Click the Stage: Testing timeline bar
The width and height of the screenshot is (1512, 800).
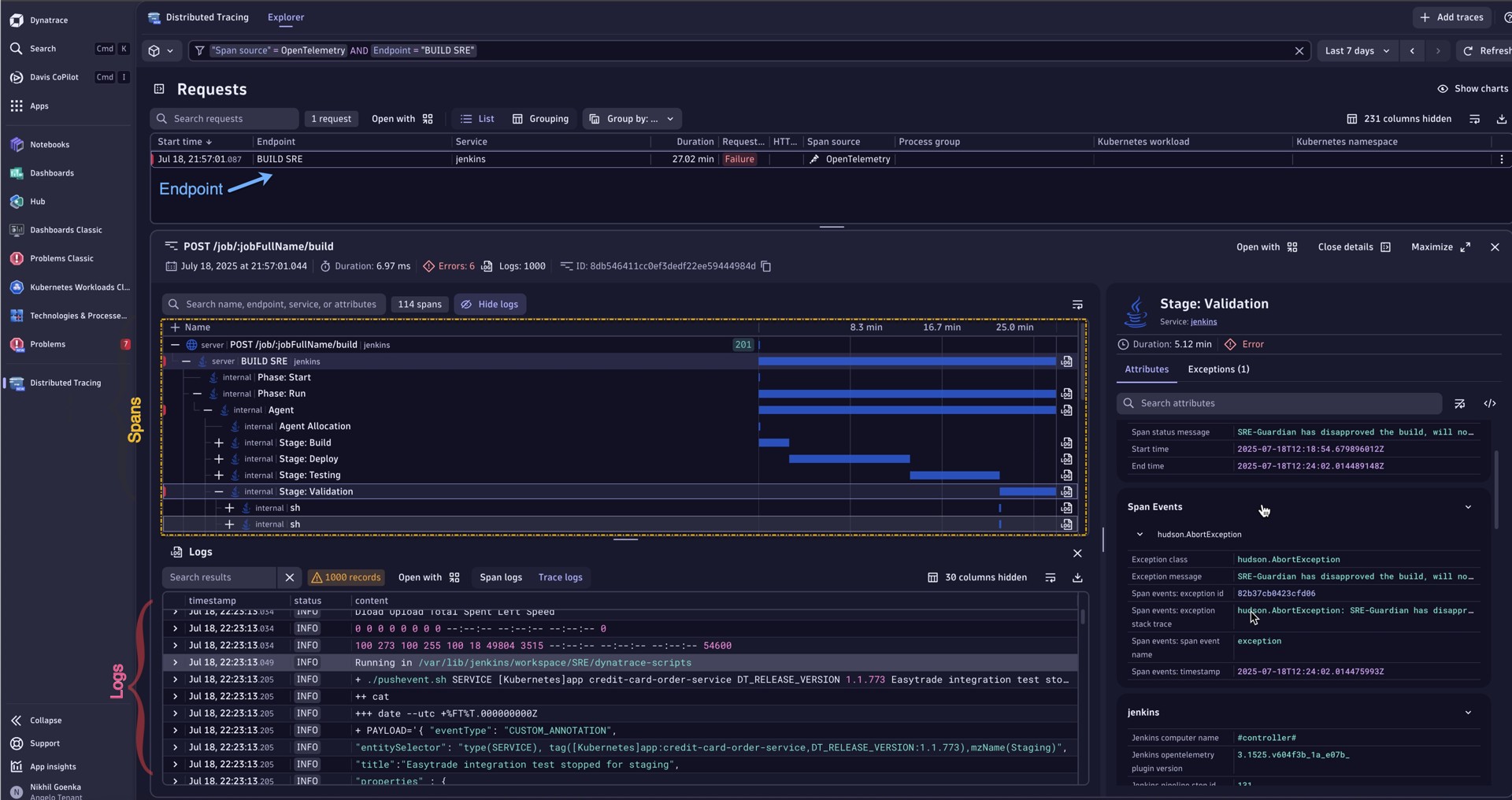[954, 476]
